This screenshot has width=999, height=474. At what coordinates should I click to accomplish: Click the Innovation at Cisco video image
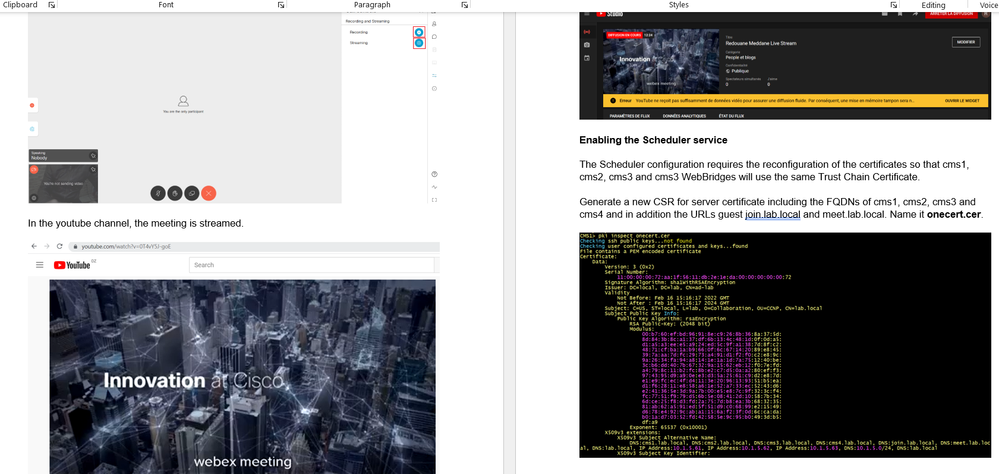243,377
